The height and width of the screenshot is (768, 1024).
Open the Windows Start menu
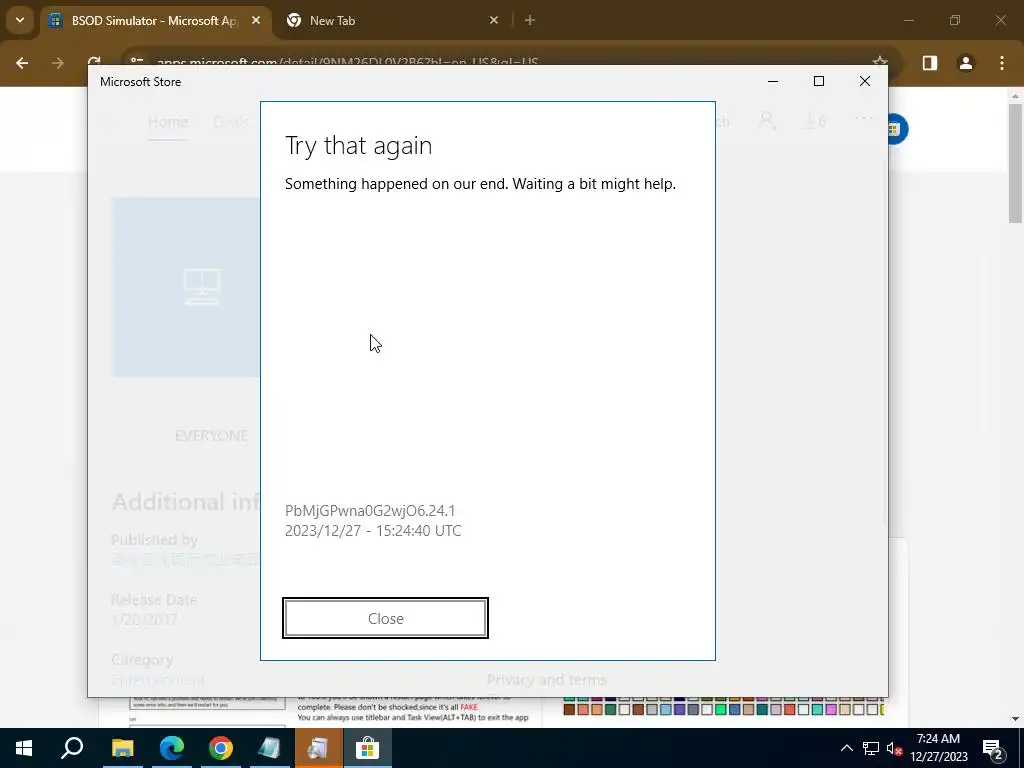(x=24, y=748)
